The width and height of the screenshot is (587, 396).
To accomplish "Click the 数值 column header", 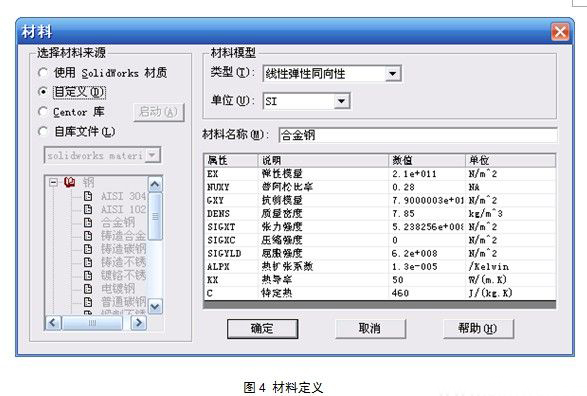I will 427,160.
